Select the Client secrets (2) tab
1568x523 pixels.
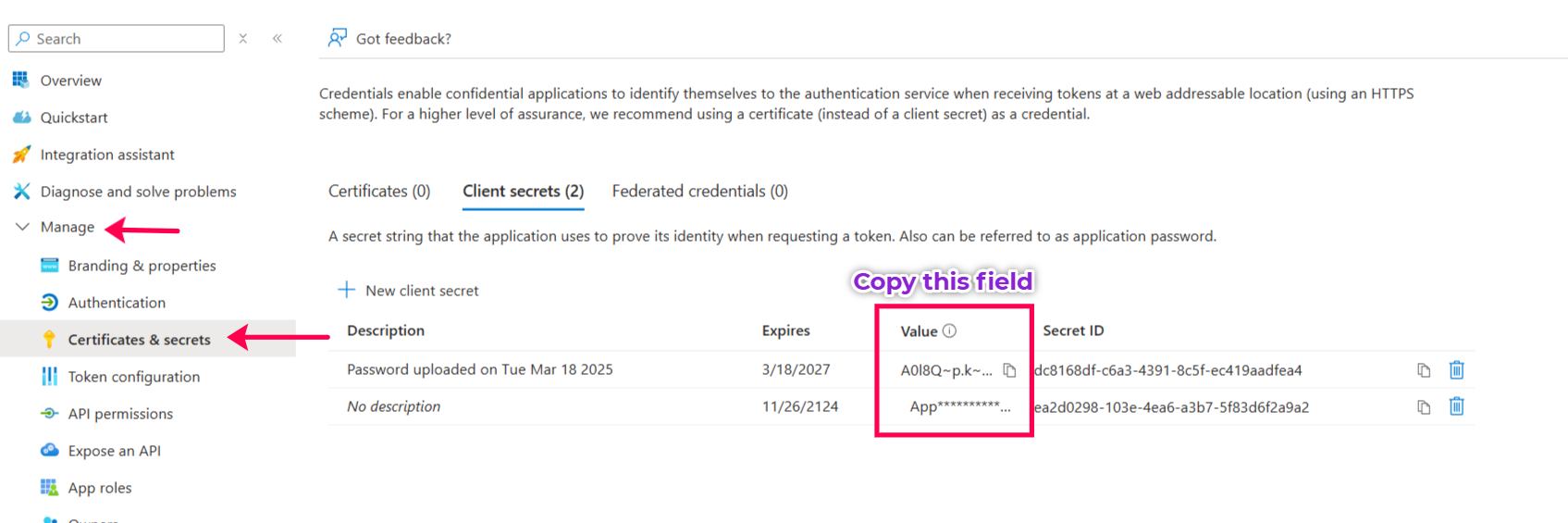523,192
